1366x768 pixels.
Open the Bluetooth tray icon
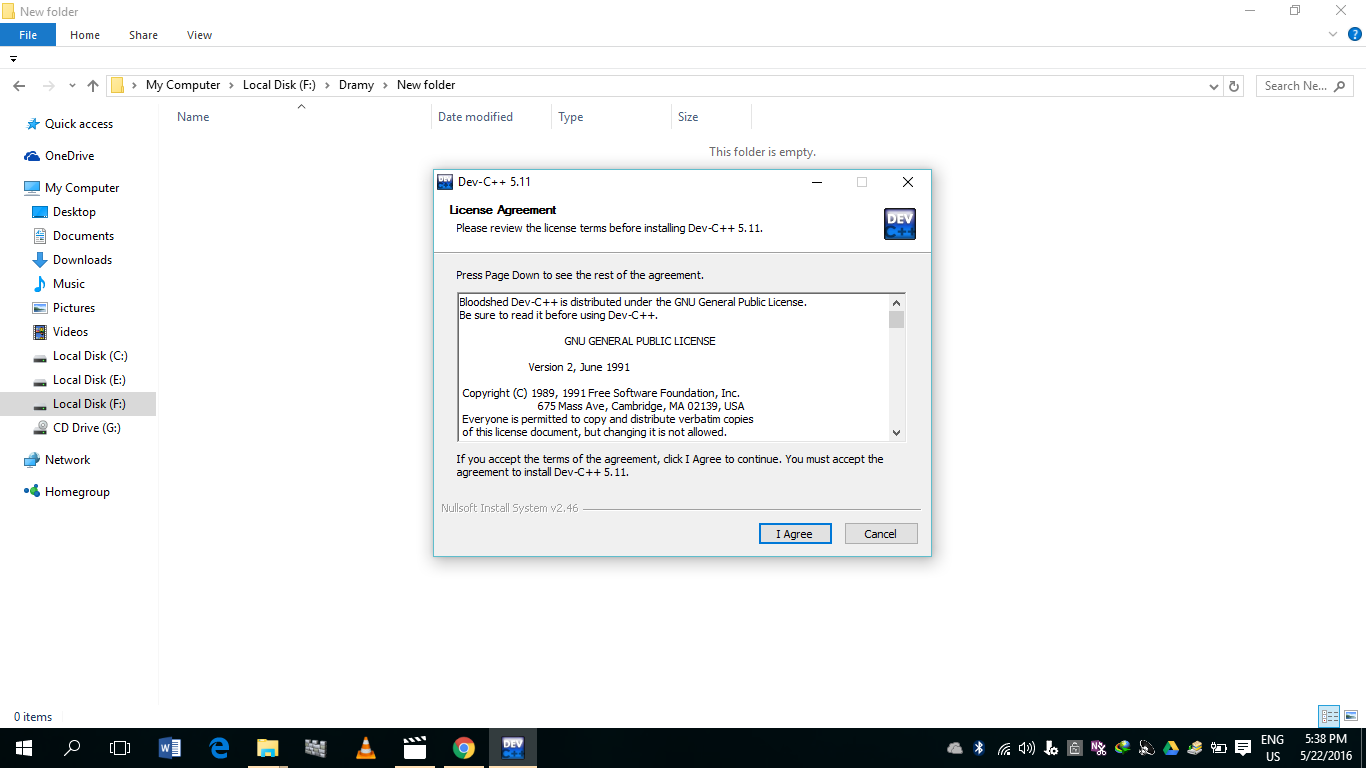coord(979,748)
